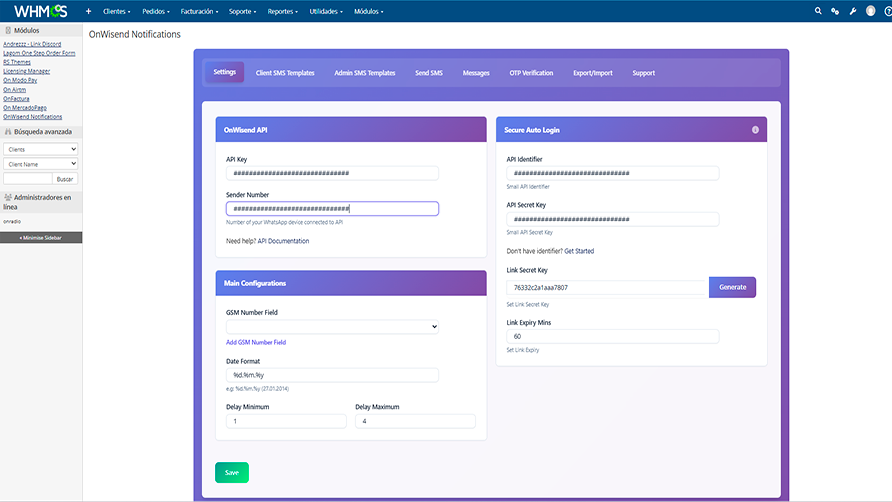Open the Client Name dropdown

tap(41, 164)
